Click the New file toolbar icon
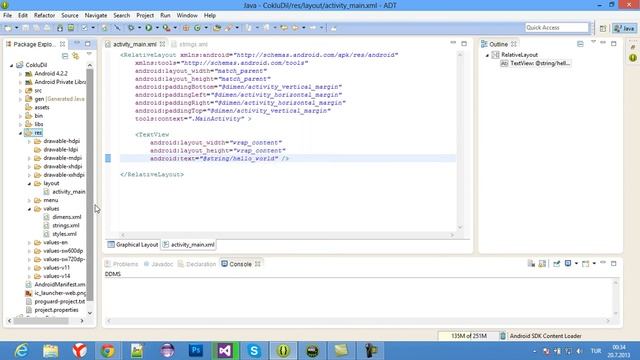The width and height of the screenshot is (640, 360). pyautogui.click(x=8, y=28)
